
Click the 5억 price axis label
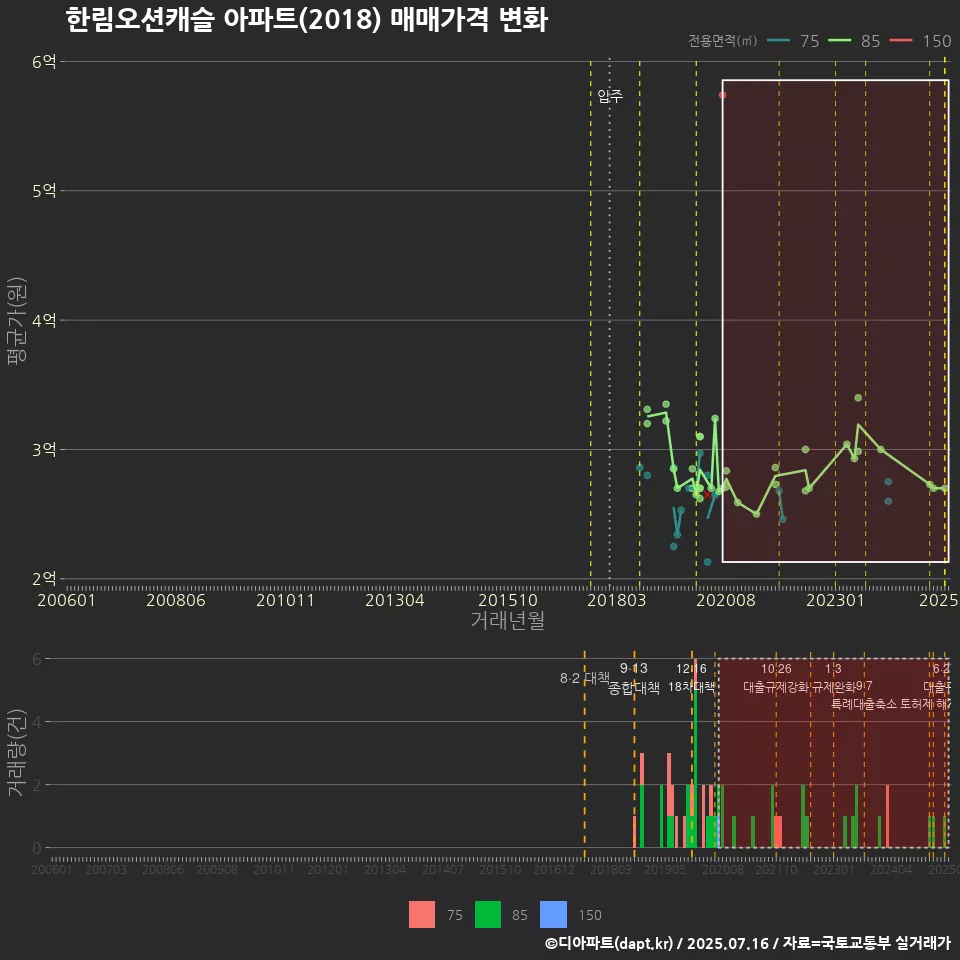pyautogui.click(x=44, y=190)
